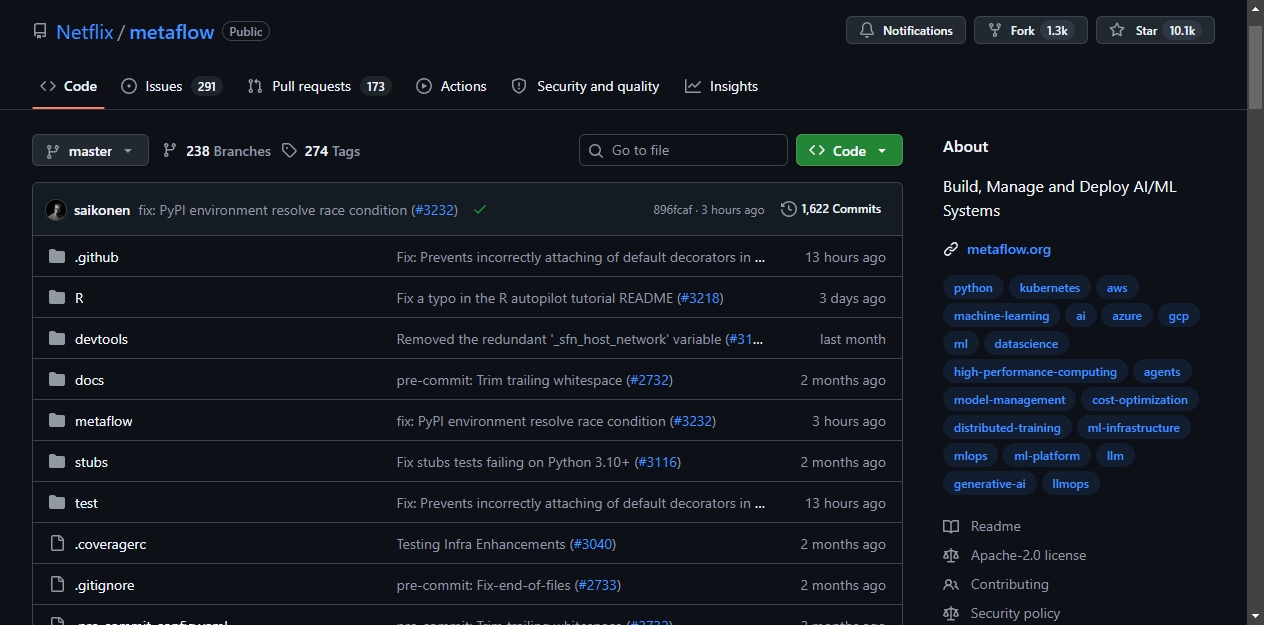
Task: Click saikonen's avatar image
Action: click(56, 210)
